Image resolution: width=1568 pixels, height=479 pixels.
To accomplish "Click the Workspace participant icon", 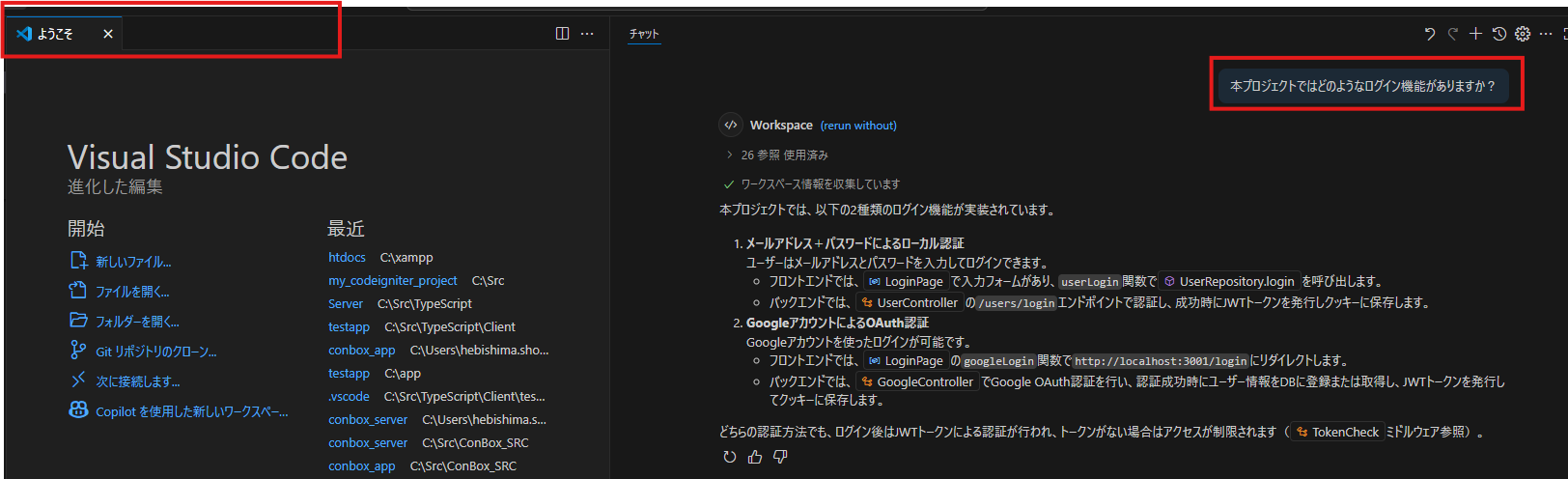I will (x=731, y=125).
